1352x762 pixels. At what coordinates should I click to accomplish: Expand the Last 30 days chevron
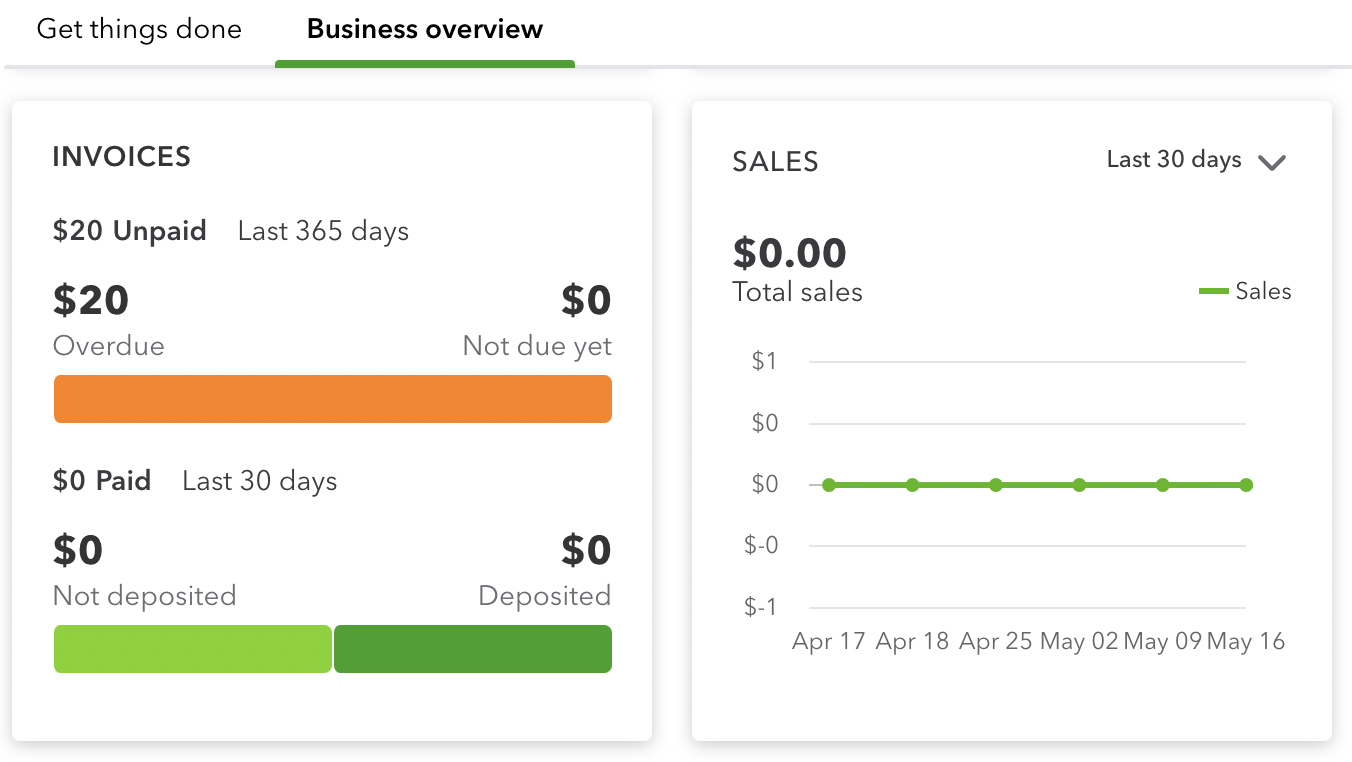(x=1271, y=162)
